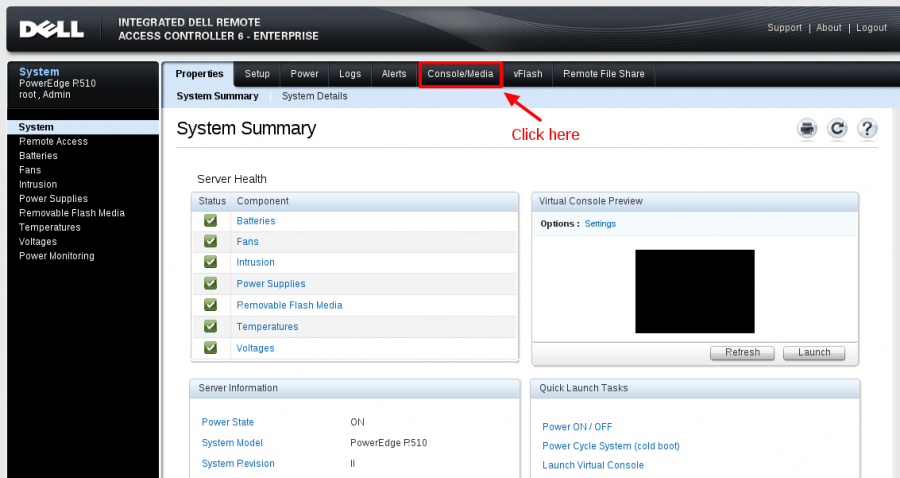900x478 pixels.
Task: Open the Console/Media tab
Action: (460, 74)
